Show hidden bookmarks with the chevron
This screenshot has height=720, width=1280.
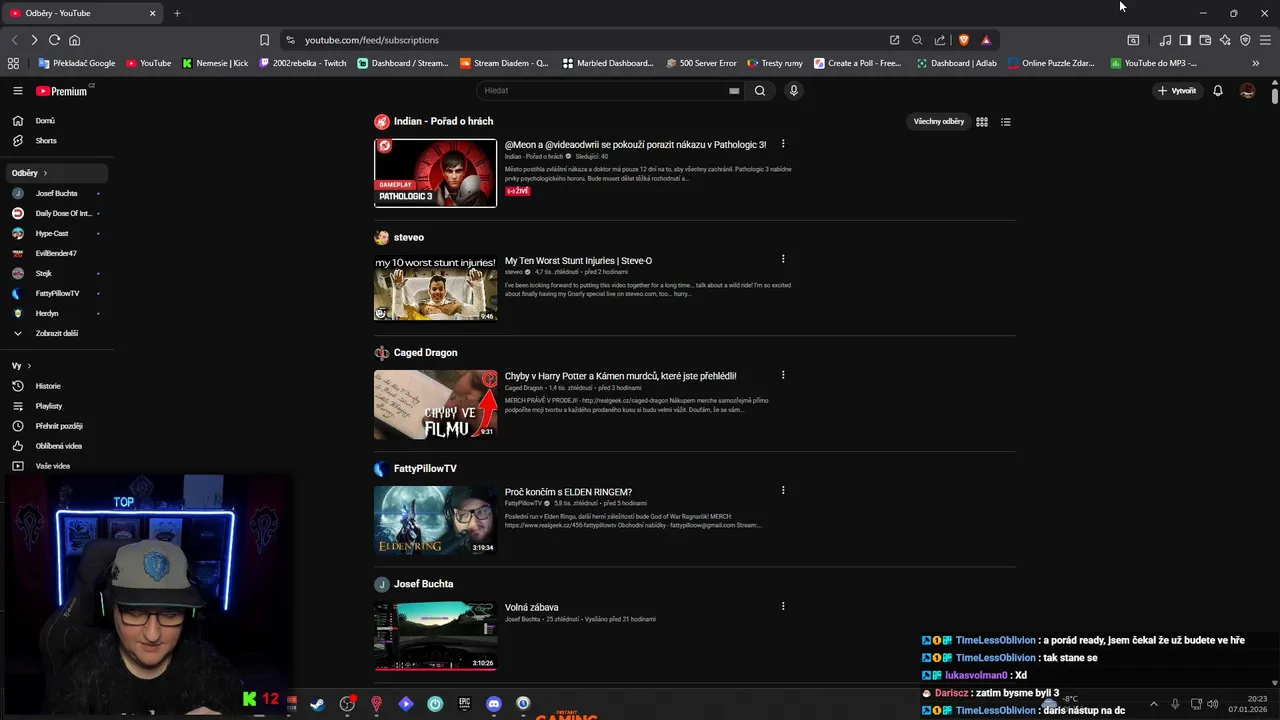pos(1256,63)
